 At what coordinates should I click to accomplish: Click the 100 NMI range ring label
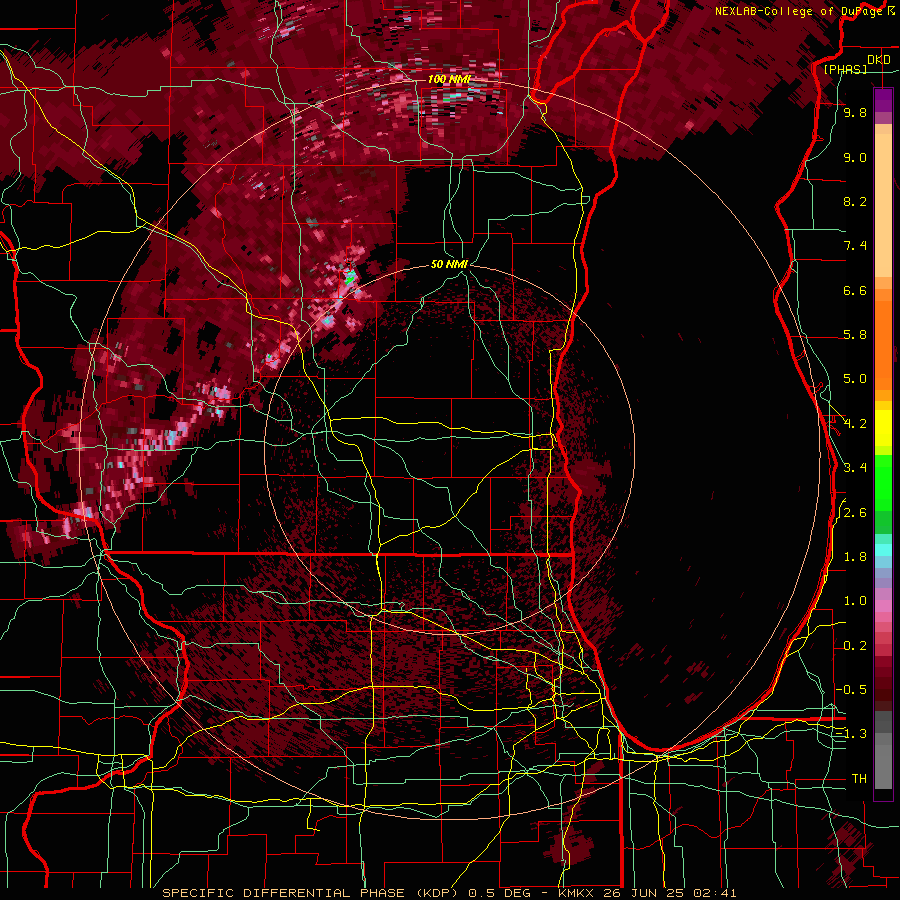pos(449,79)
